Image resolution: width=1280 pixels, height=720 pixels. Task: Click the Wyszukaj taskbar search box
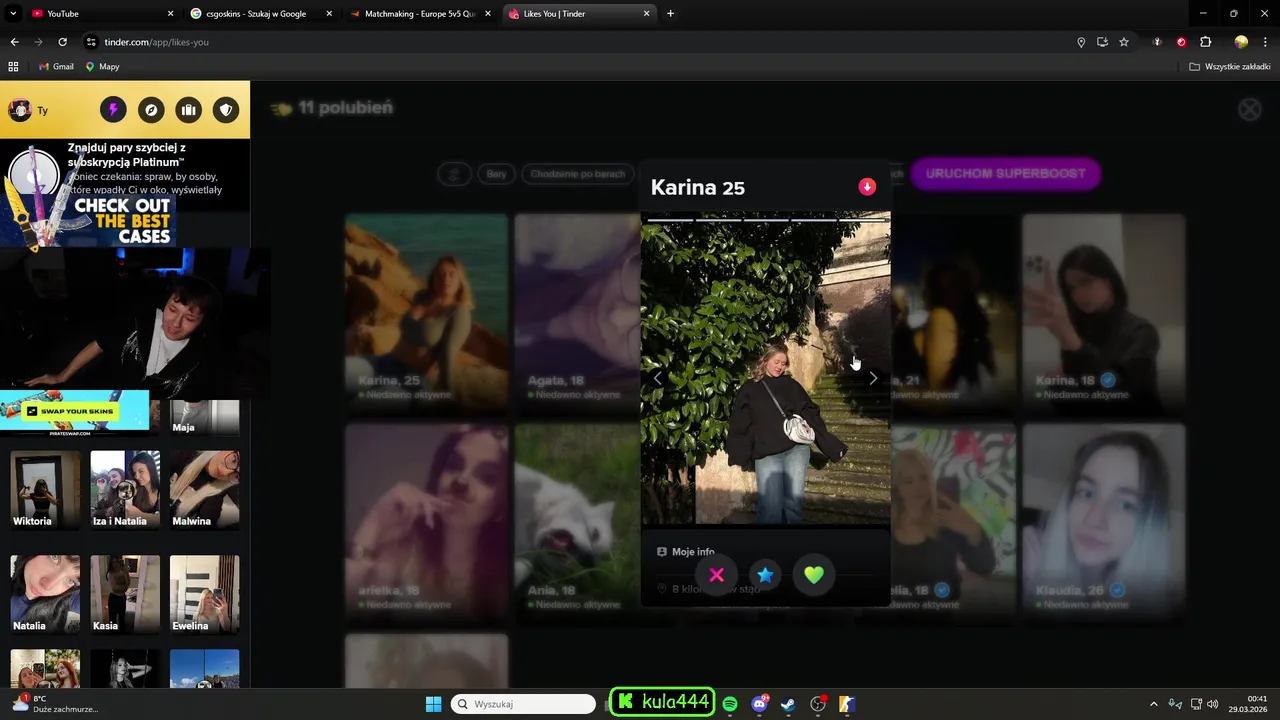pyautogui.click(x=523, y=704)
